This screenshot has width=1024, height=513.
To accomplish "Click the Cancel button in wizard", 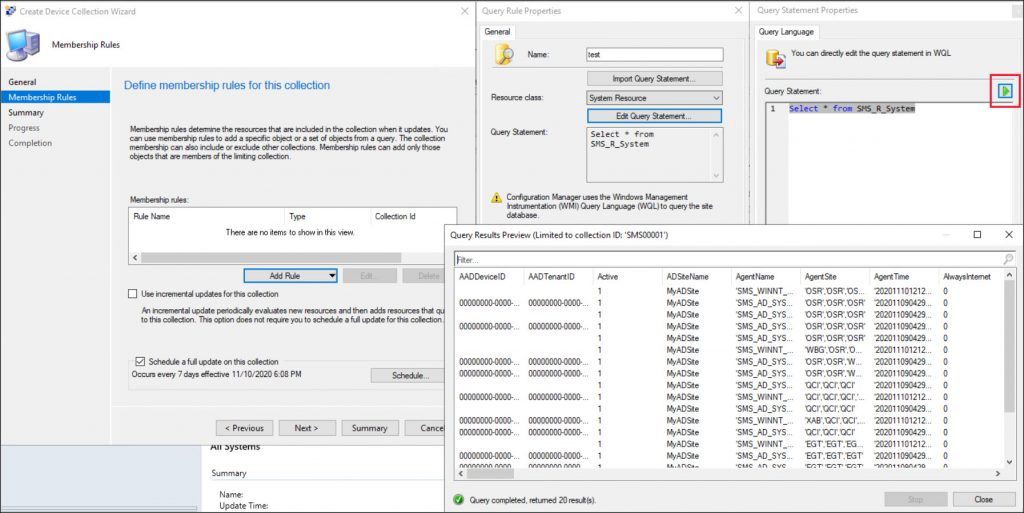I will (x=424, y=428).
